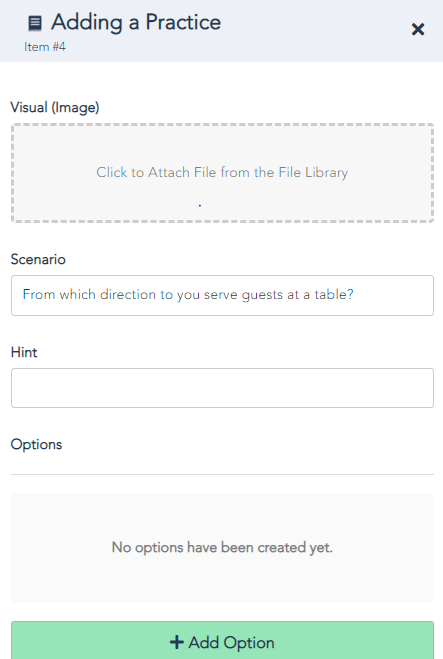This screenshot has width=443, height=659.
Task: Click the empty gray options list panel
Action: tap(222, 548)
